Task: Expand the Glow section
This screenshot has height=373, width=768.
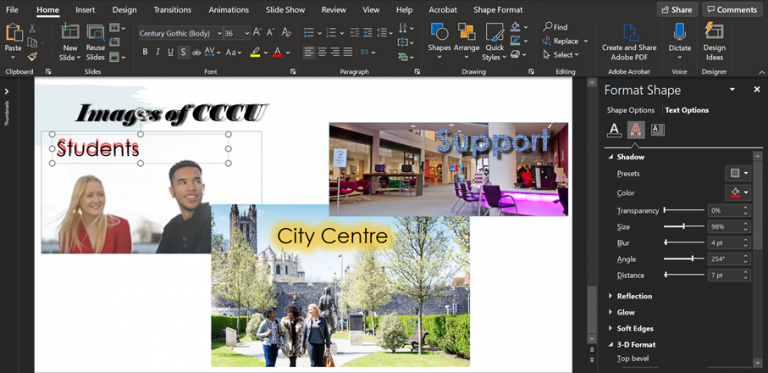Action: [611, 312]
